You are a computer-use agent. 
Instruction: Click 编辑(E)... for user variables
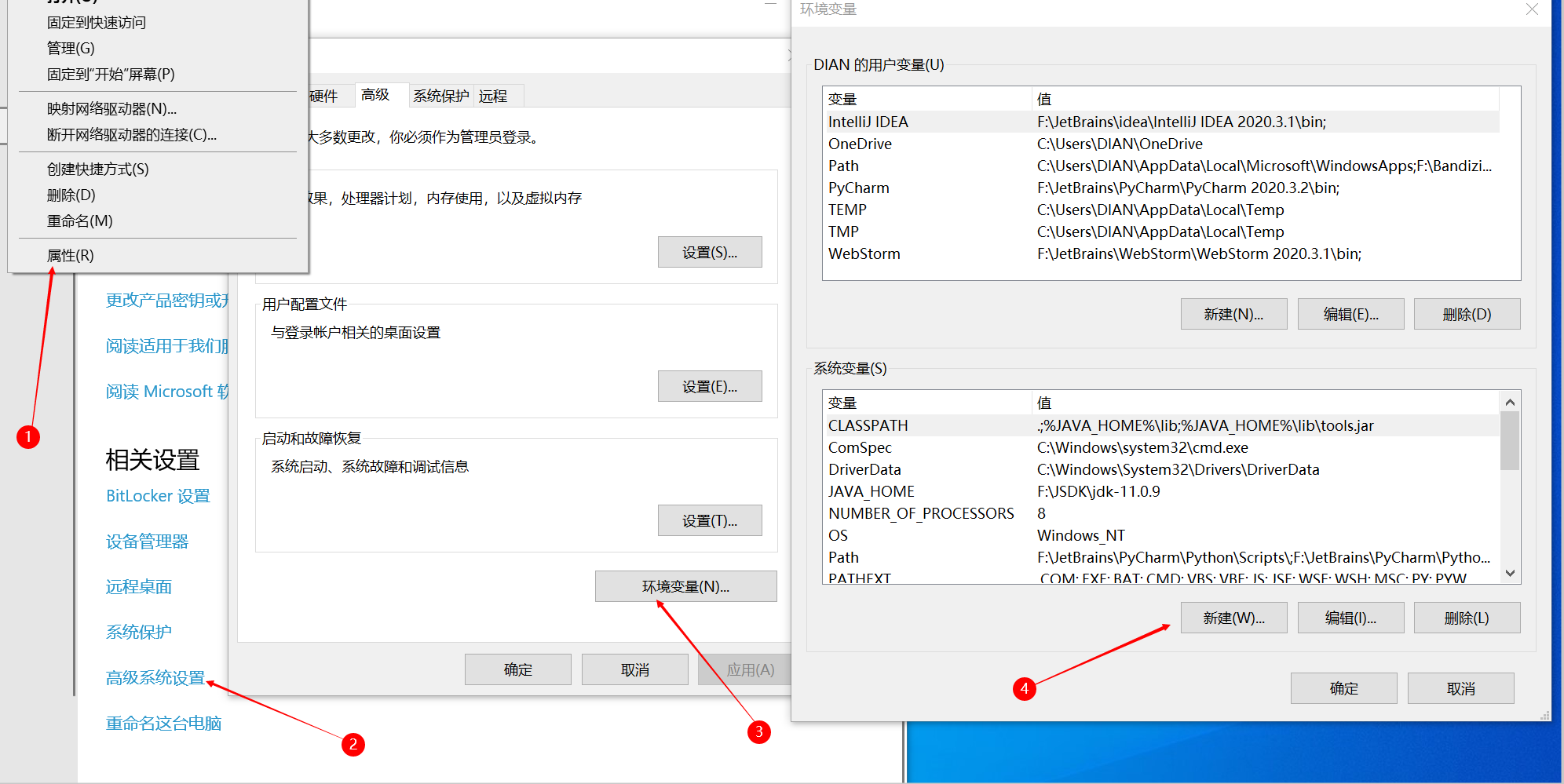[x=1351, y=314]
